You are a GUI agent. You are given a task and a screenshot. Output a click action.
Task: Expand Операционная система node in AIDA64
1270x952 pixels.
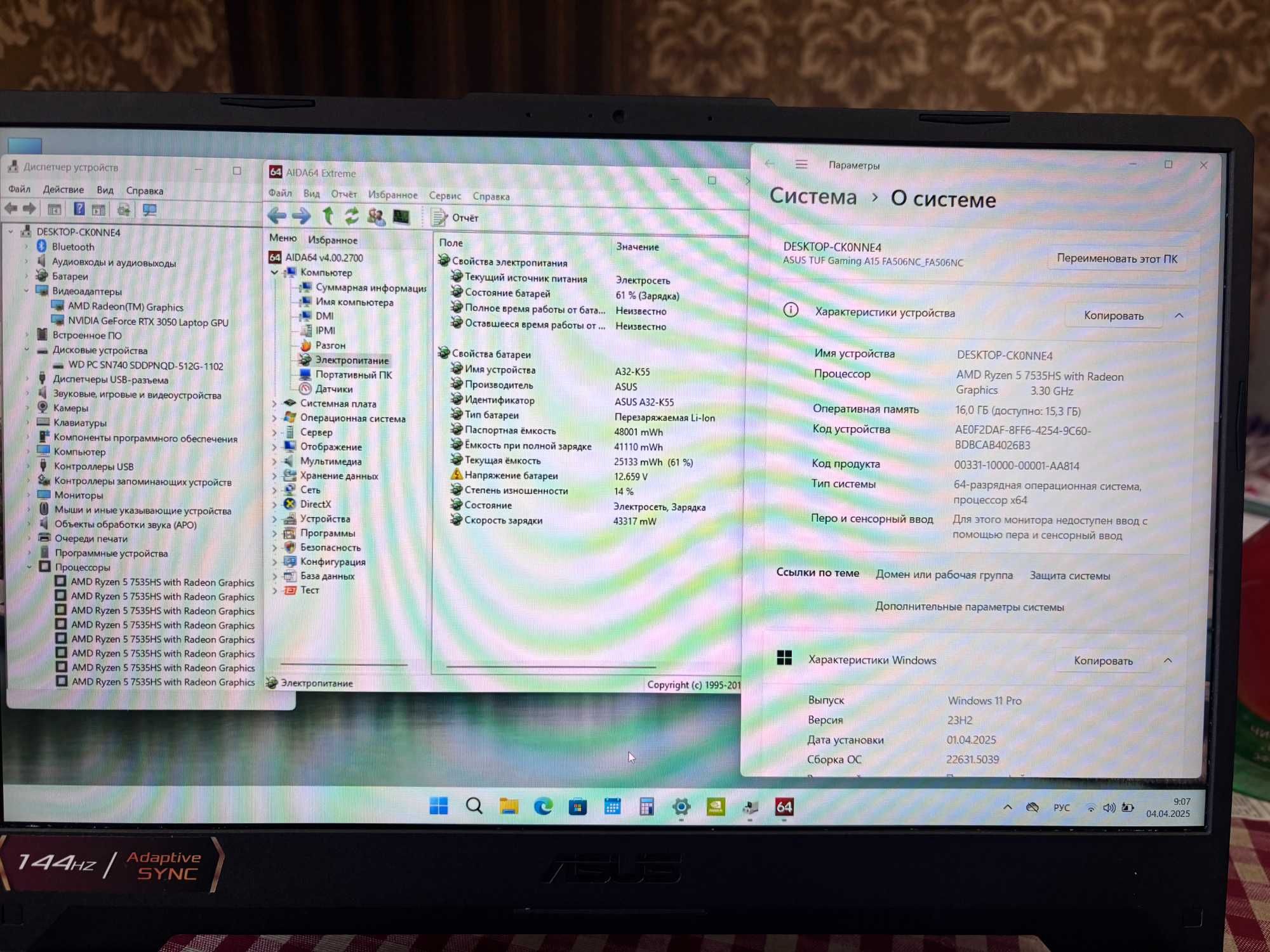click(274, 418)
